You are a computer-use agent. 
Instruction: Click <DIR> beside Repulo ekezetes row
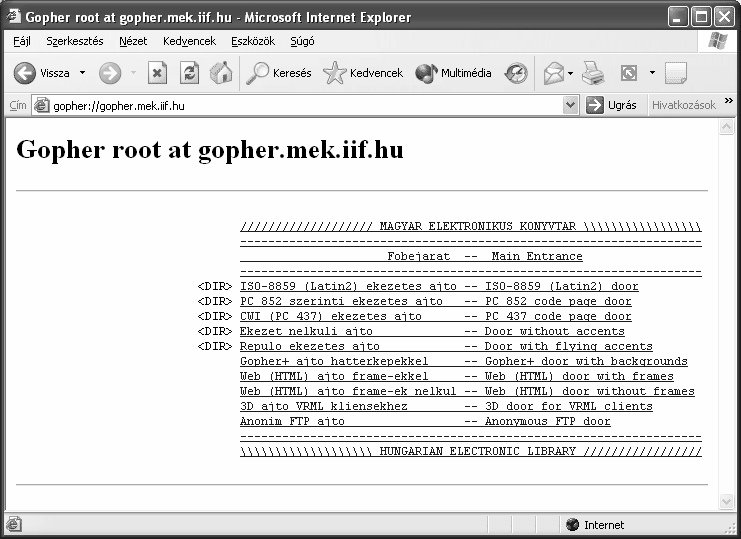click(x=215, y=346)
